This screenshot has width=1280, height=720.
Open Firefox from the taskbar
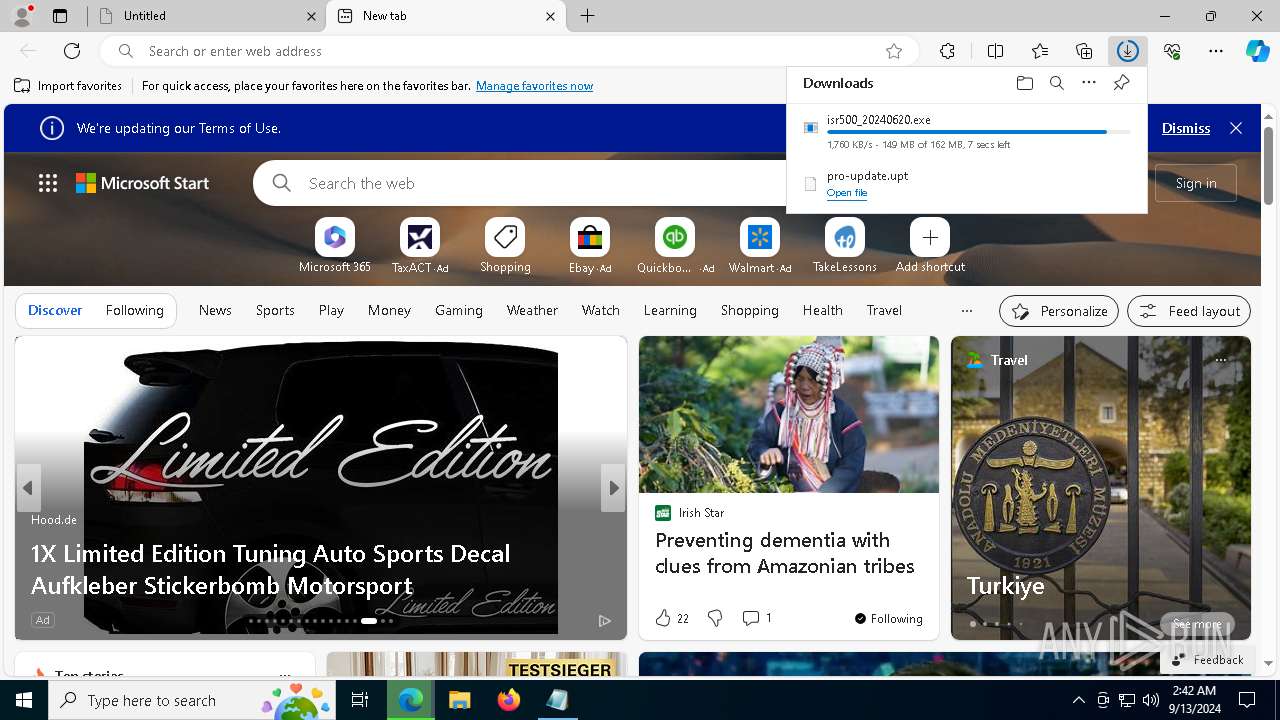coord(509,700)
